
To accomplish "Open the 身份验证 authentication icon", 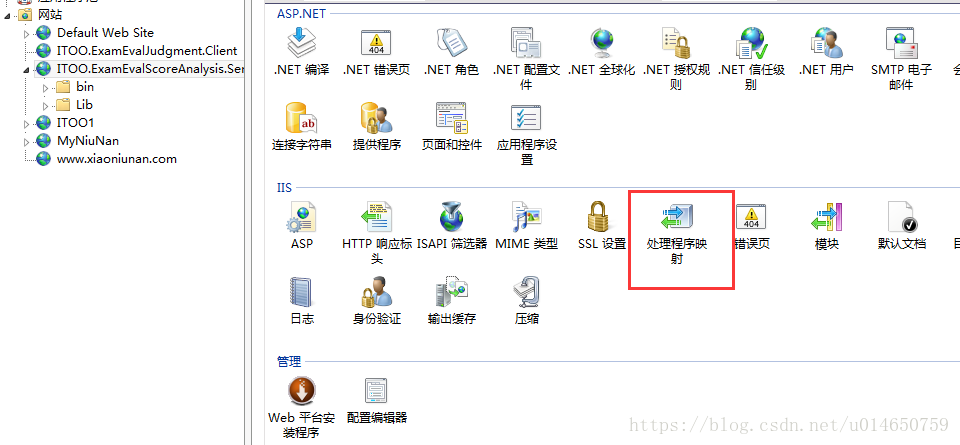I will [376, 301].
